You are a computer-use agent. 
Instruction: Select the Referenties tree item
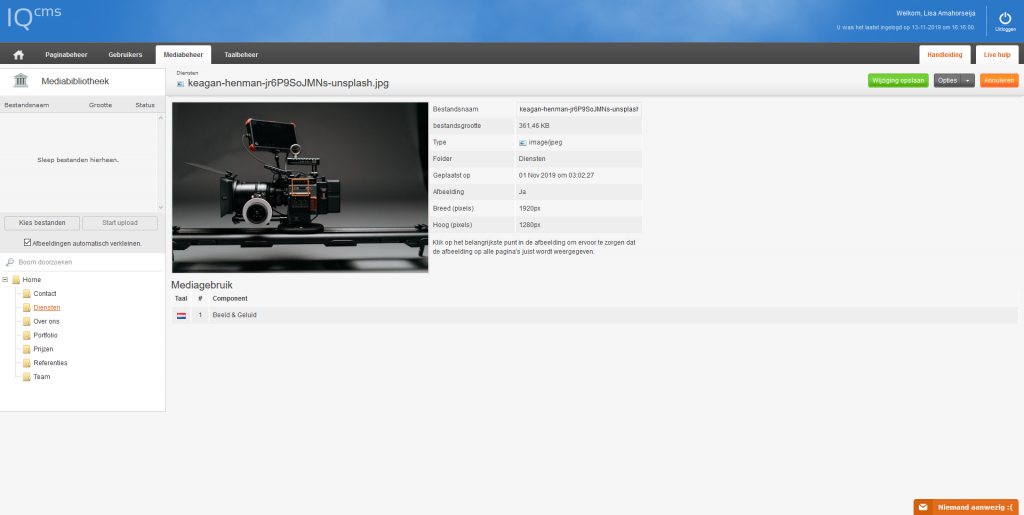pyautogui.click(x=50, y=363)
